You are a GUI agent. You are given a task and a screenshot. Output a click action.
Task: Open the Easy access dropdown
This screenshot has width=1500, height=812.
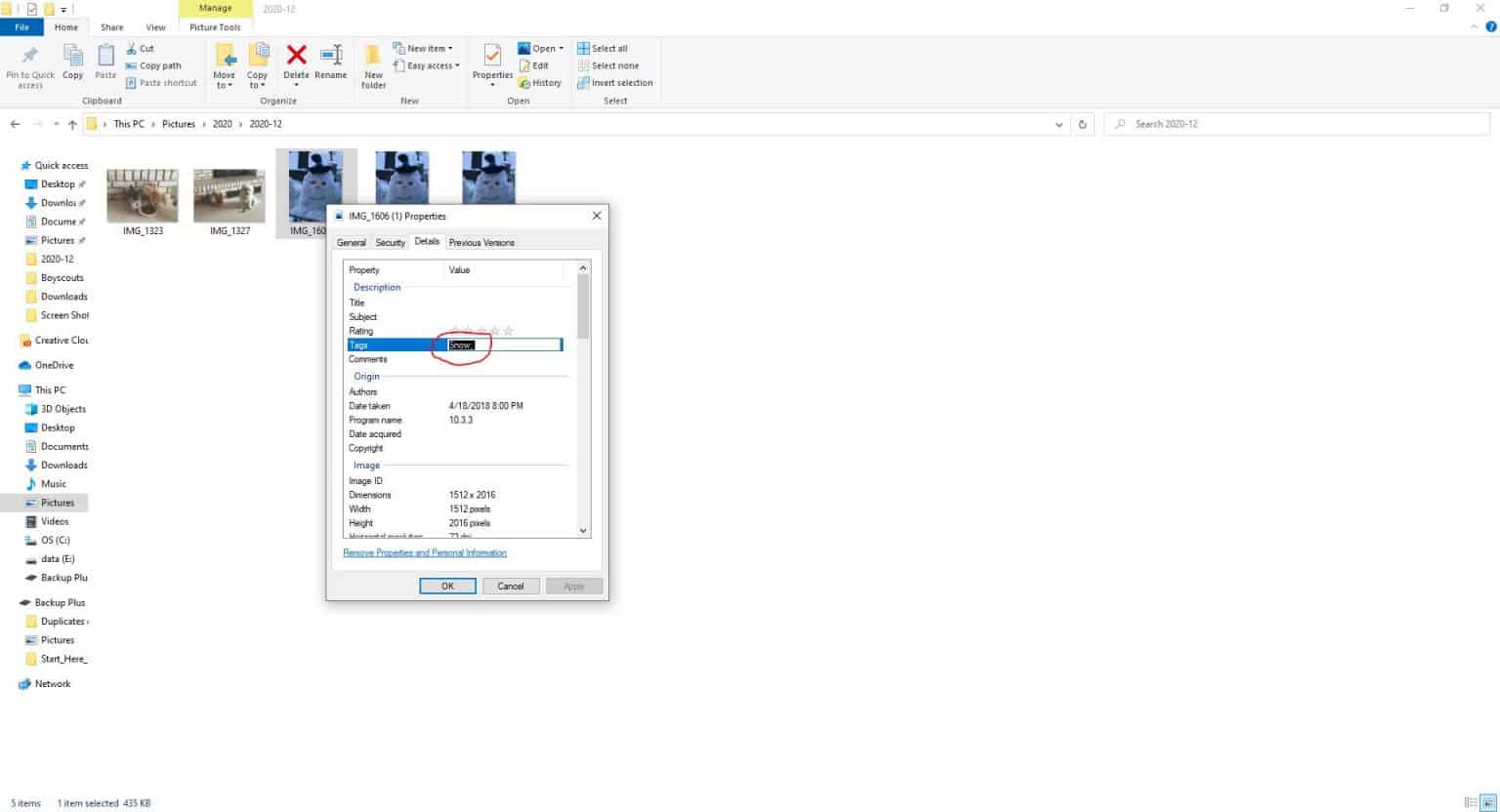[427, 65]
